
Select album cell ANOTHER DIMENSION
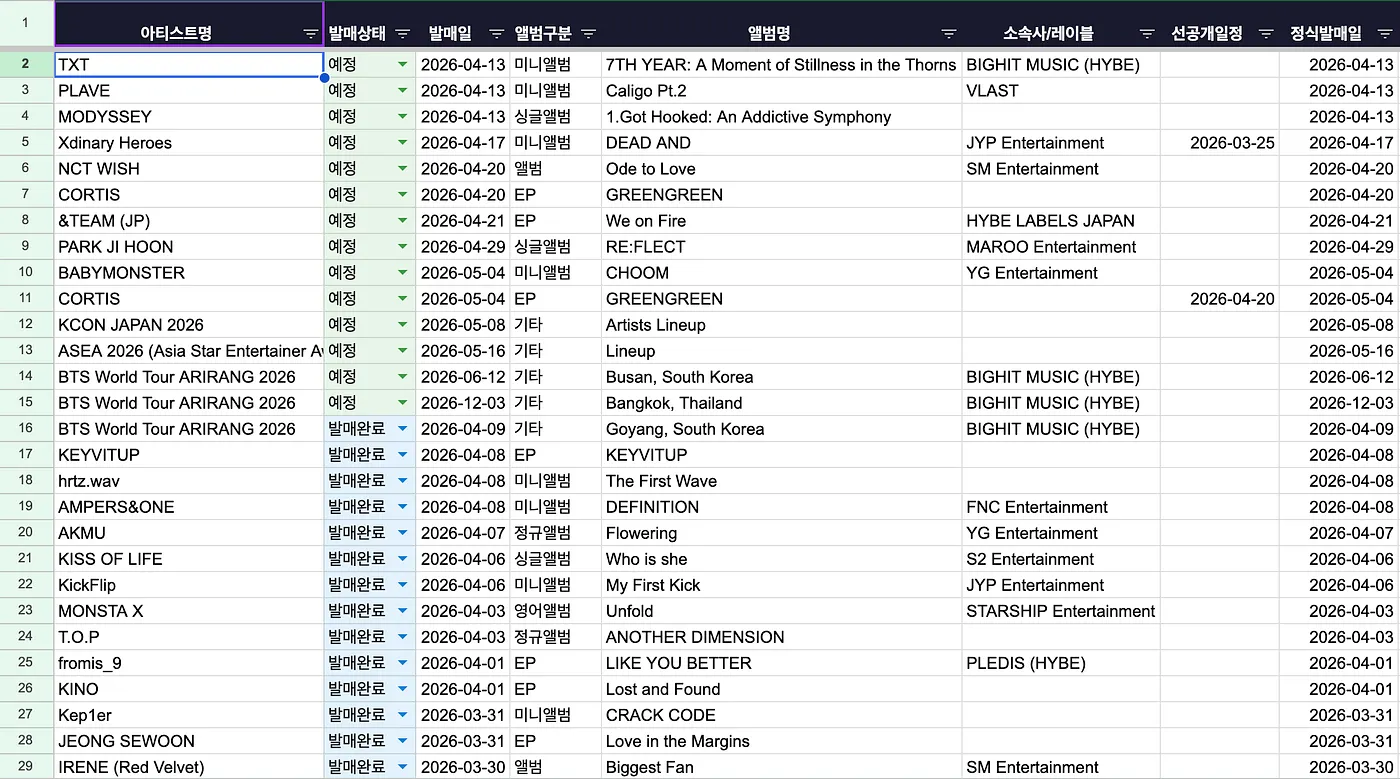781,637
